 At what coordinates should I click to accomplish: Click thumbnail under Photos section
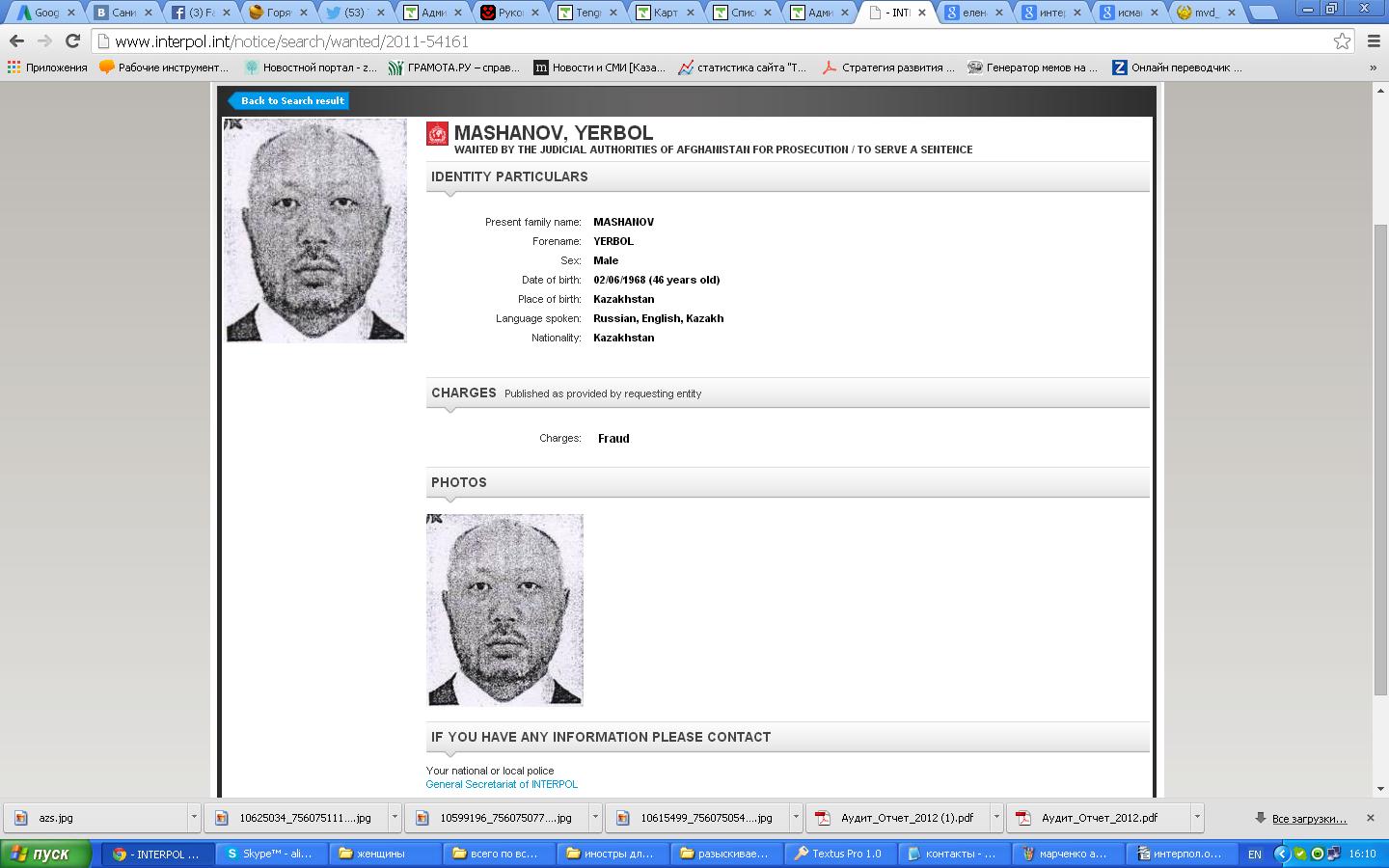coord(504,610)
